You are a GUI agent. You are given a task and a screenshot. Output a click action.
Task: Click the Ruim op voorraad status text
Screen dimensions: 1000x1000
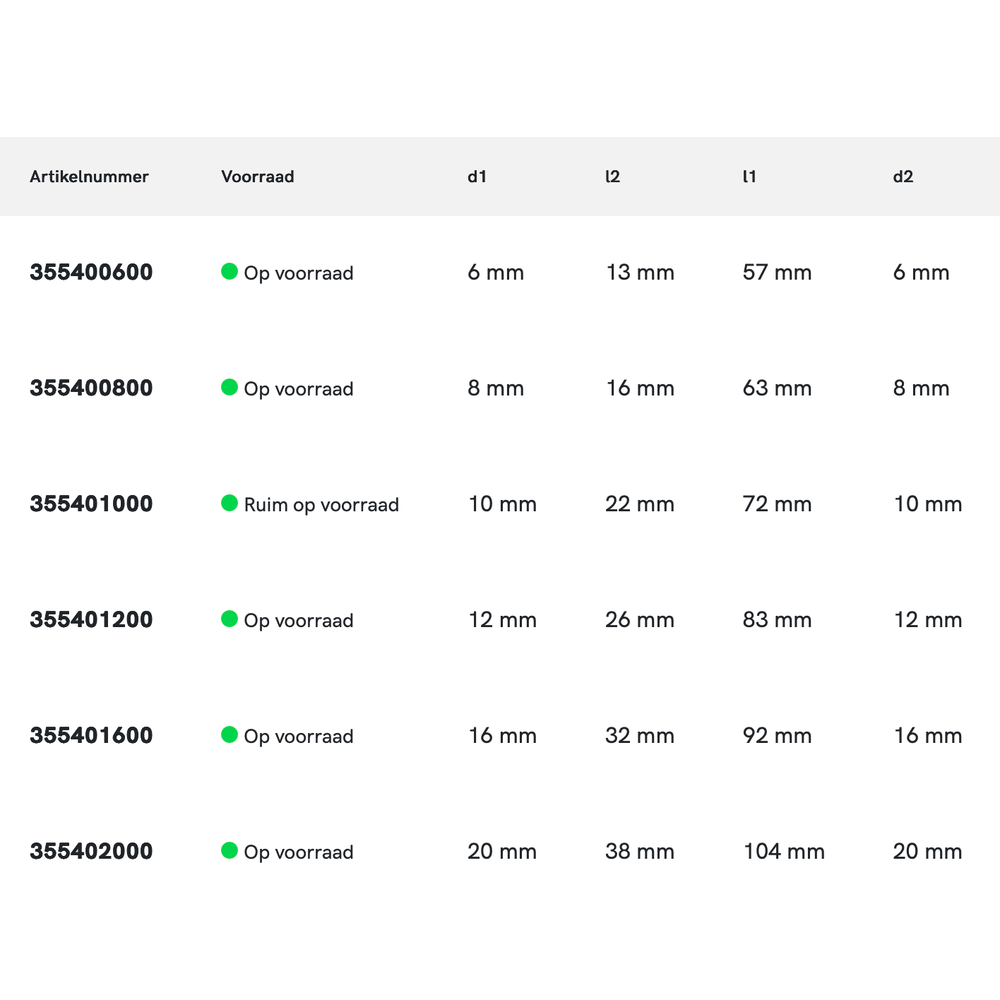click(321, 505)
